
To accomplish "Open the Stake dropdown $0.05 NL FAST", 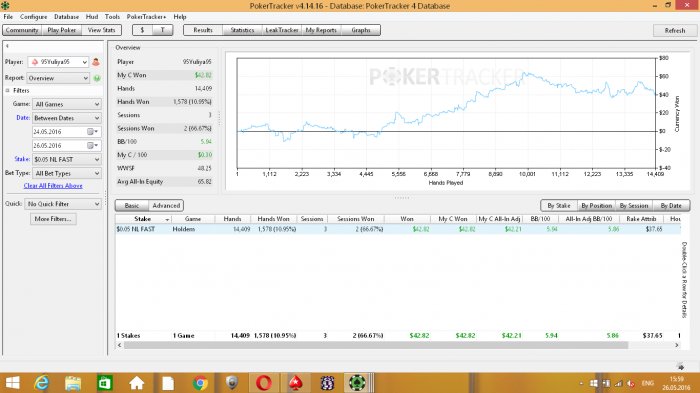I will [67, 159].
